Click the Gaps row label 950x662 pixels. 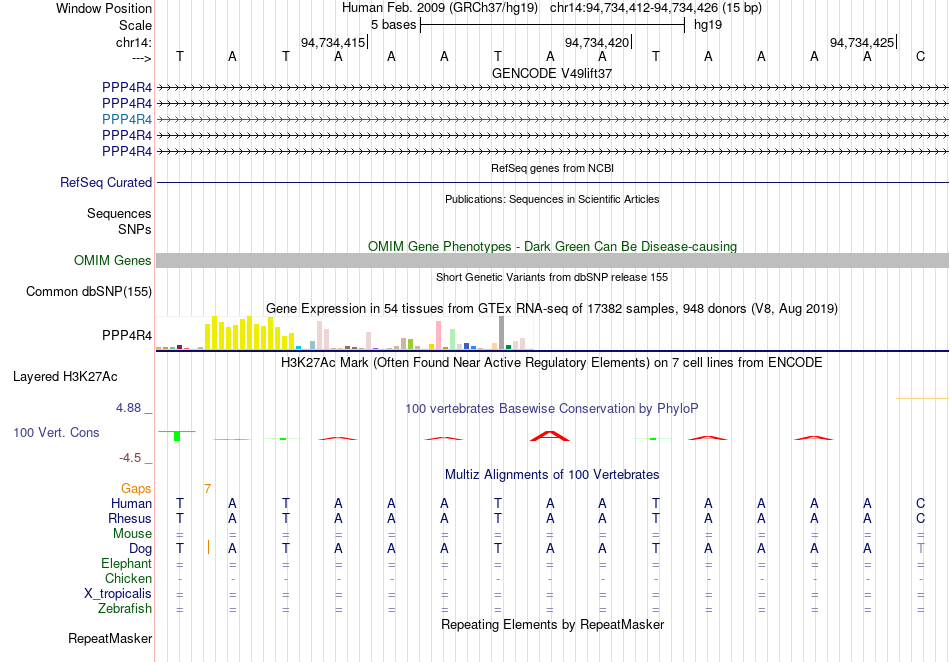136,488
